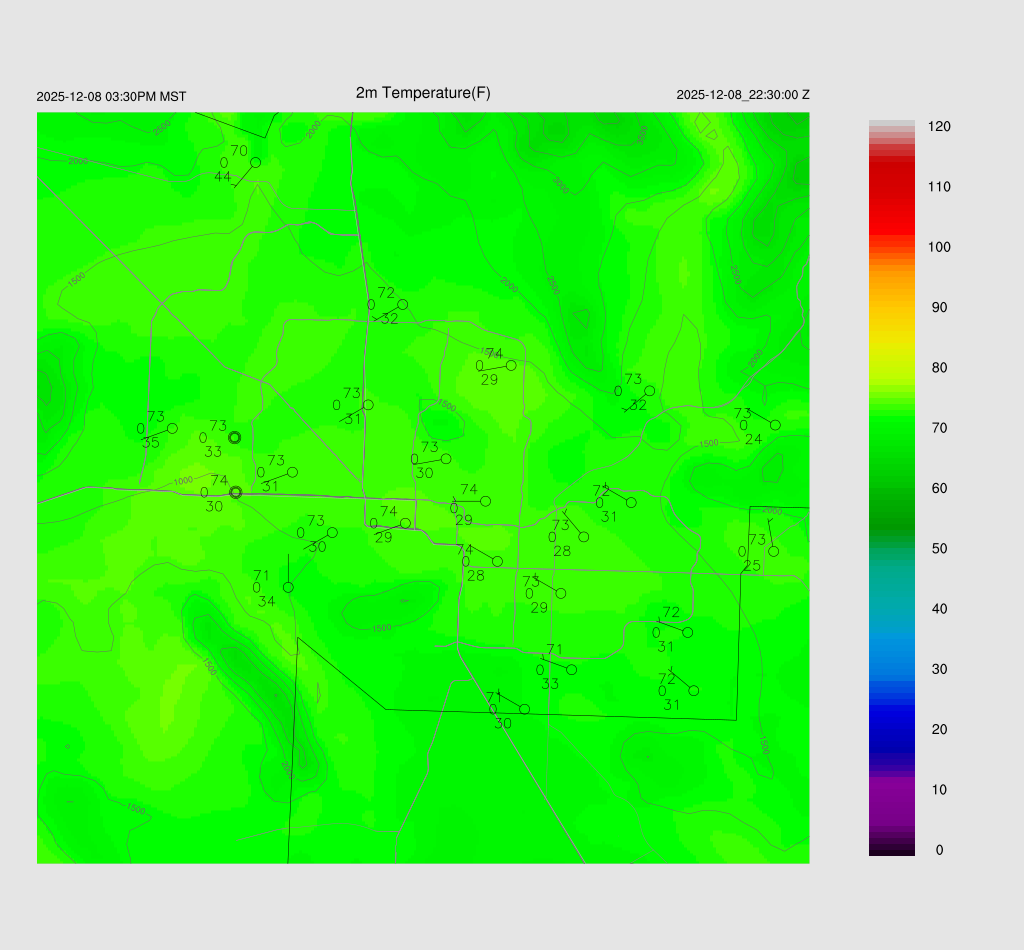Click the station circle showing 73 and 28
Screen dimensions: 1024x950
click(x=583, y=537)
